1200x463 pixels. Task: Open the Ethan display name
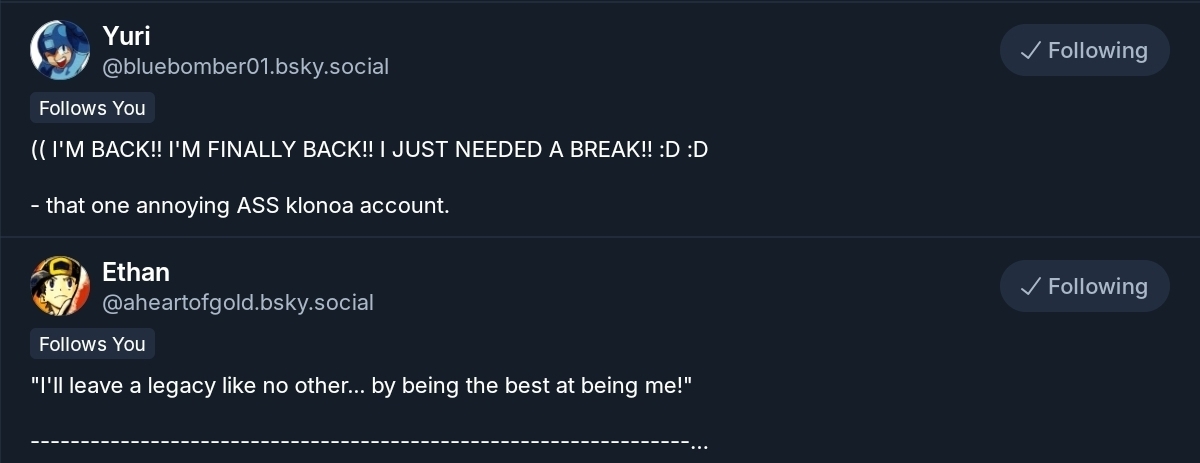pos(136,272)
